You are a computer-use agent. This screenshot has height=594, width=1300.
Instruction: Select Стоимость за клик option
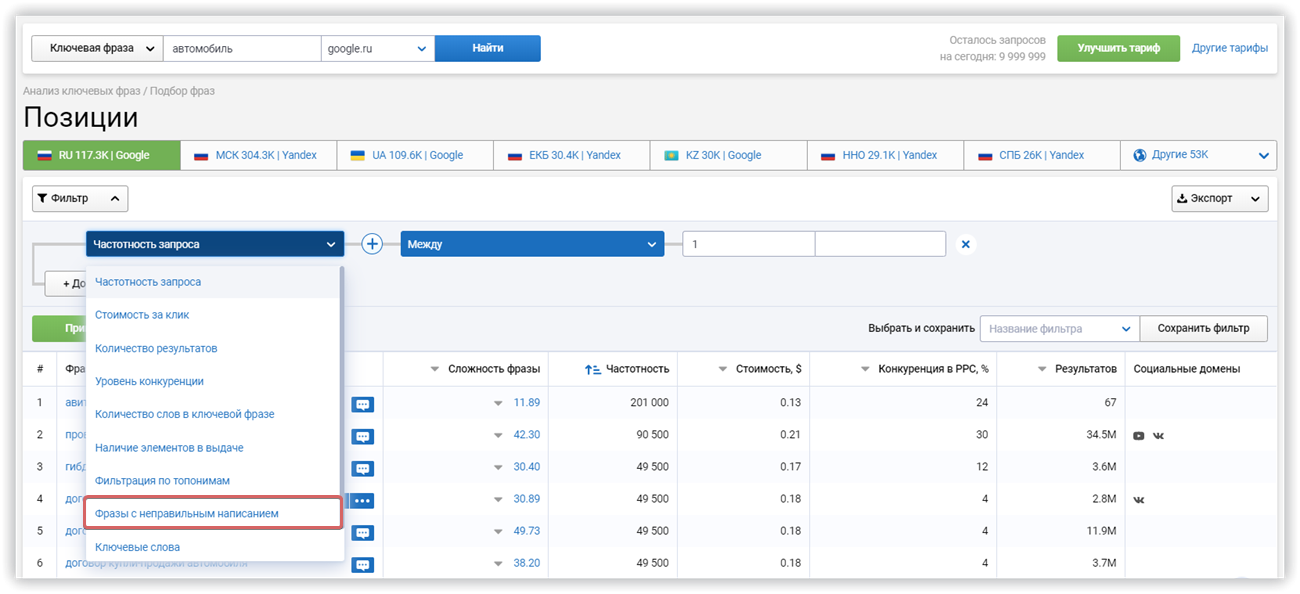[212, 315]
